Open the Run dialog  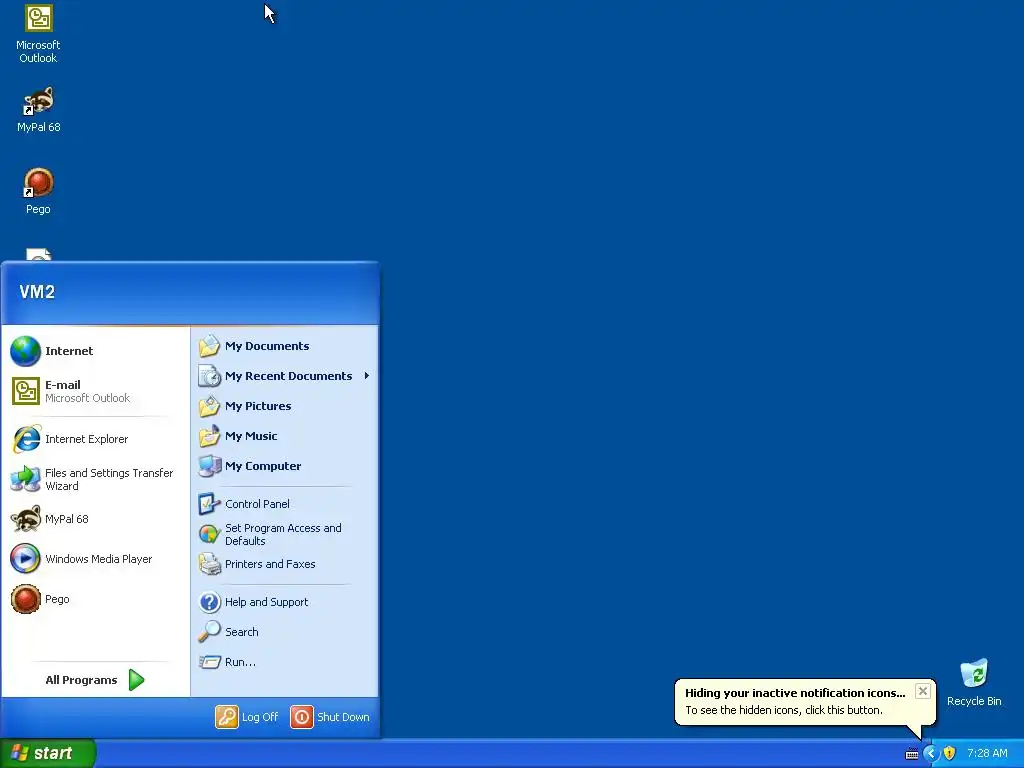(285, 662)
